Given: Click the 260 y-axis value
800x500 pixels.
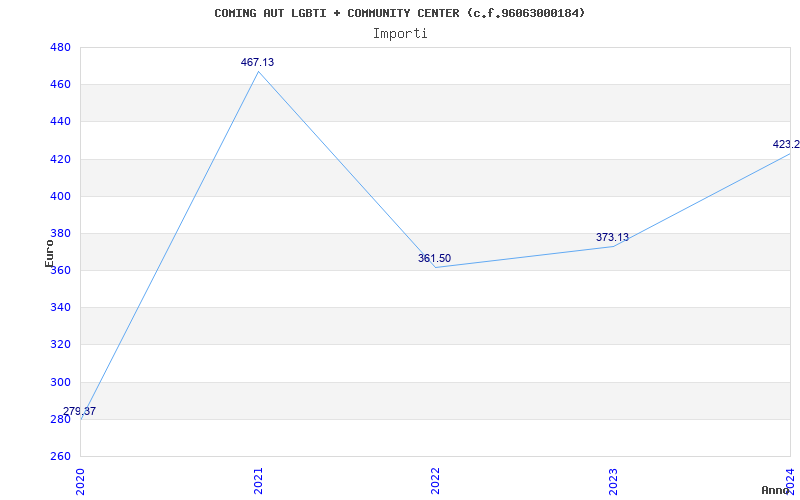Looking at the screenshot, I should (x=60, y=457).
